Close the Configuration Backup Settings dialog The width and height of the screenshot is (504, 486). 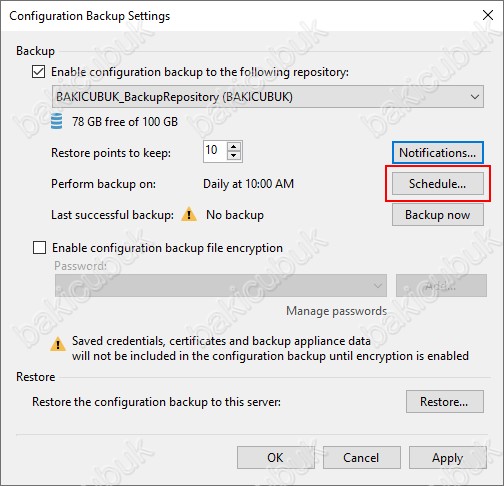488,15
